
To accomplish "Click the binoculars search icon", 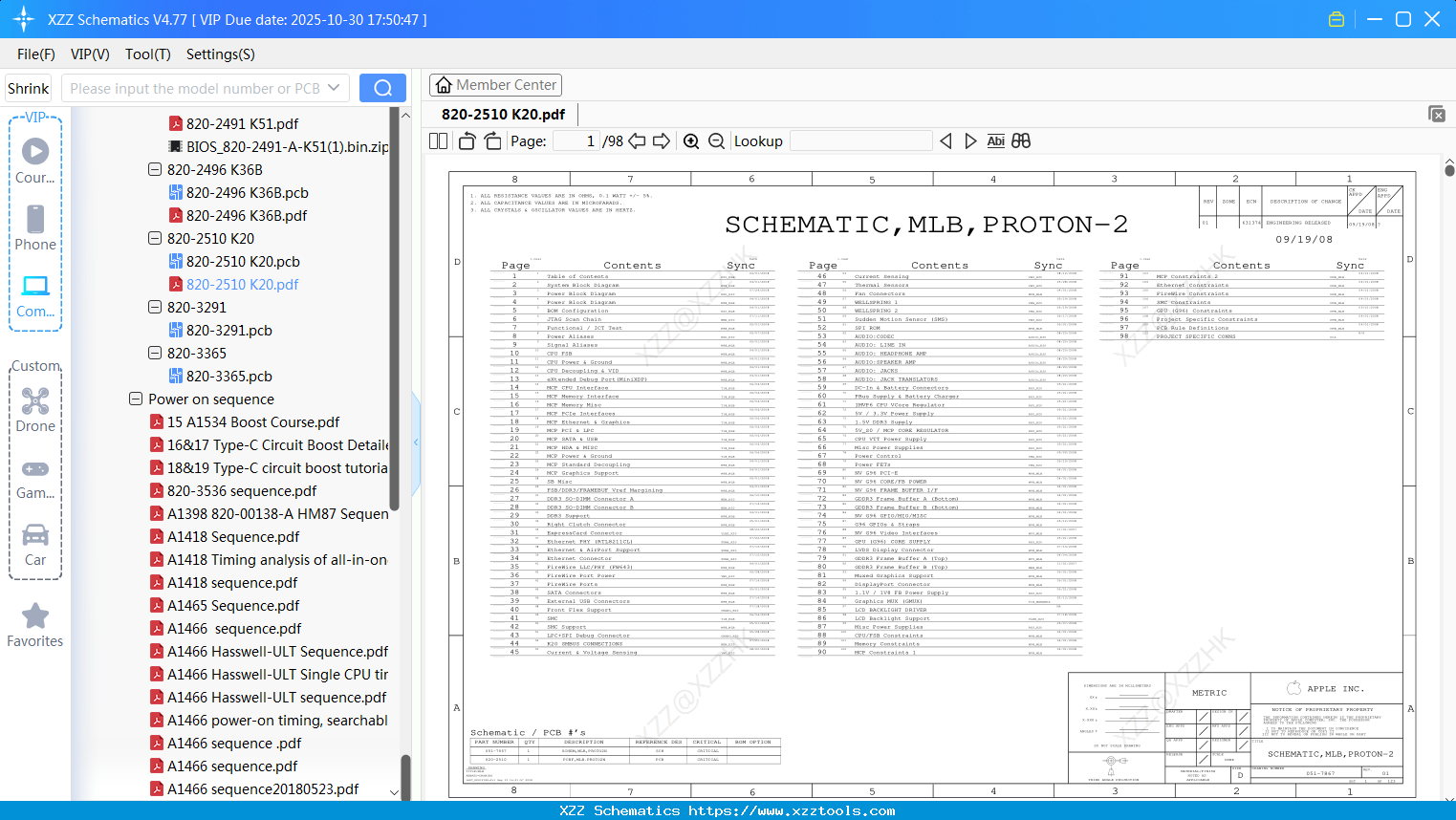I will (x=1021, y=141).
